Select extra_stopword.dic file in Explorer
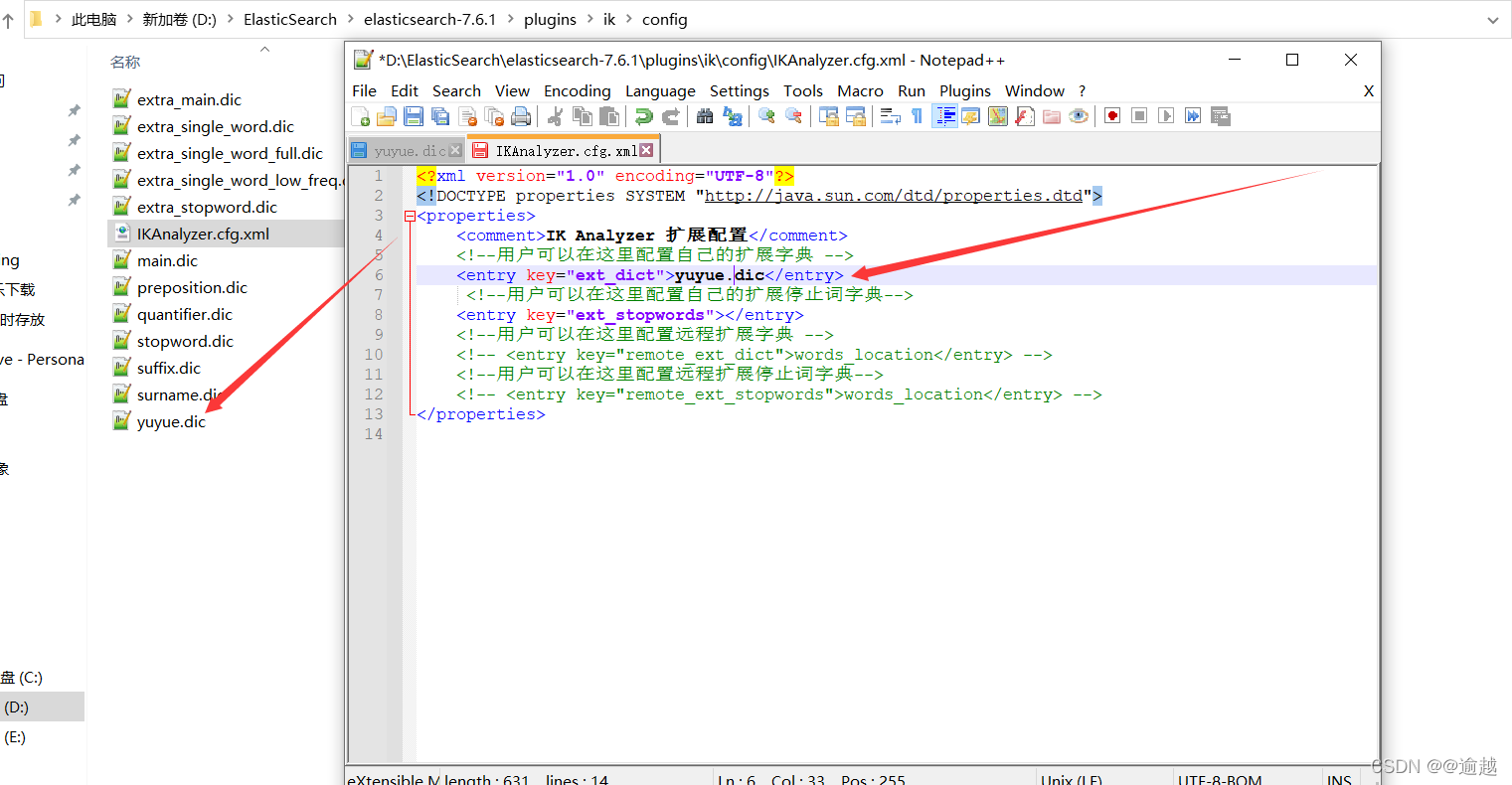Image resolution: width=1512 pixels, height=785 pixels. [207, 207]
